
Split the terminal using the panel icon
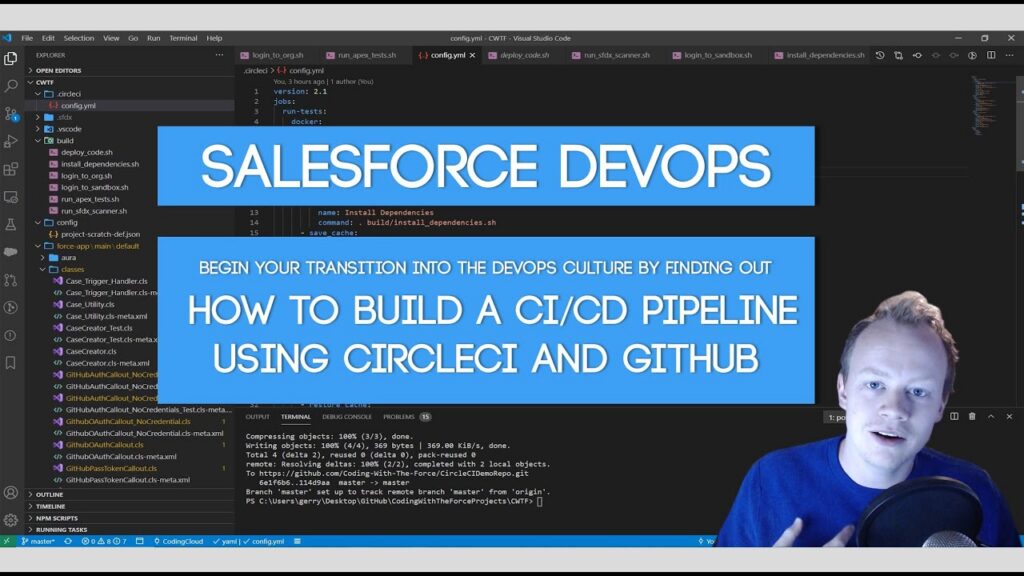(x=954, y=416)
